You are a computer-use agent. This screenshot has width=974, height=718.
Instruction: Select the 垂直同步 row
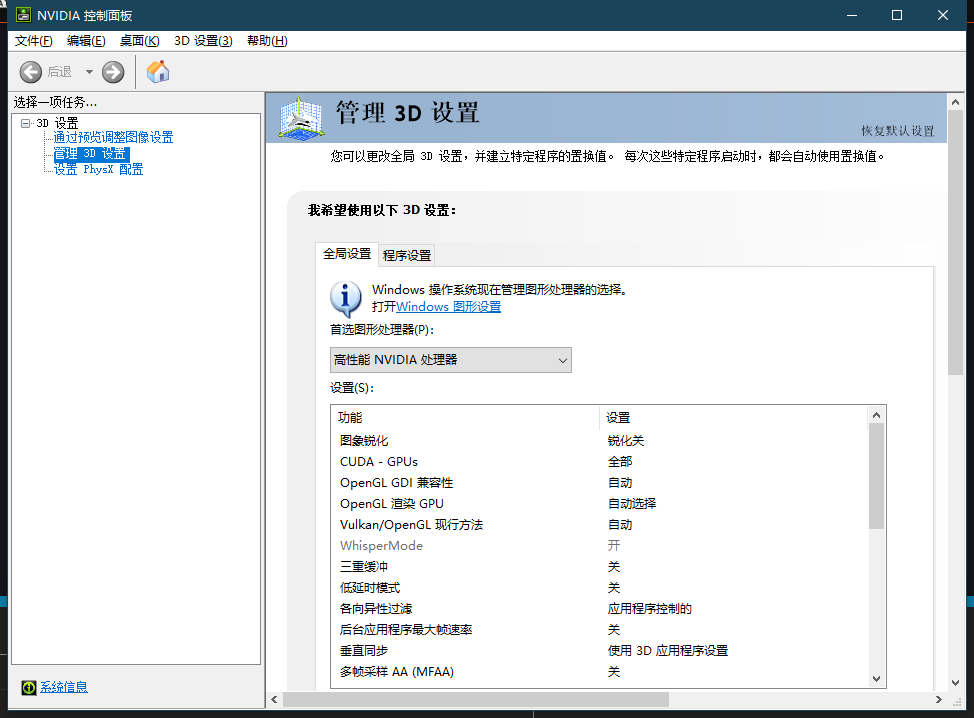coord(599,651)
